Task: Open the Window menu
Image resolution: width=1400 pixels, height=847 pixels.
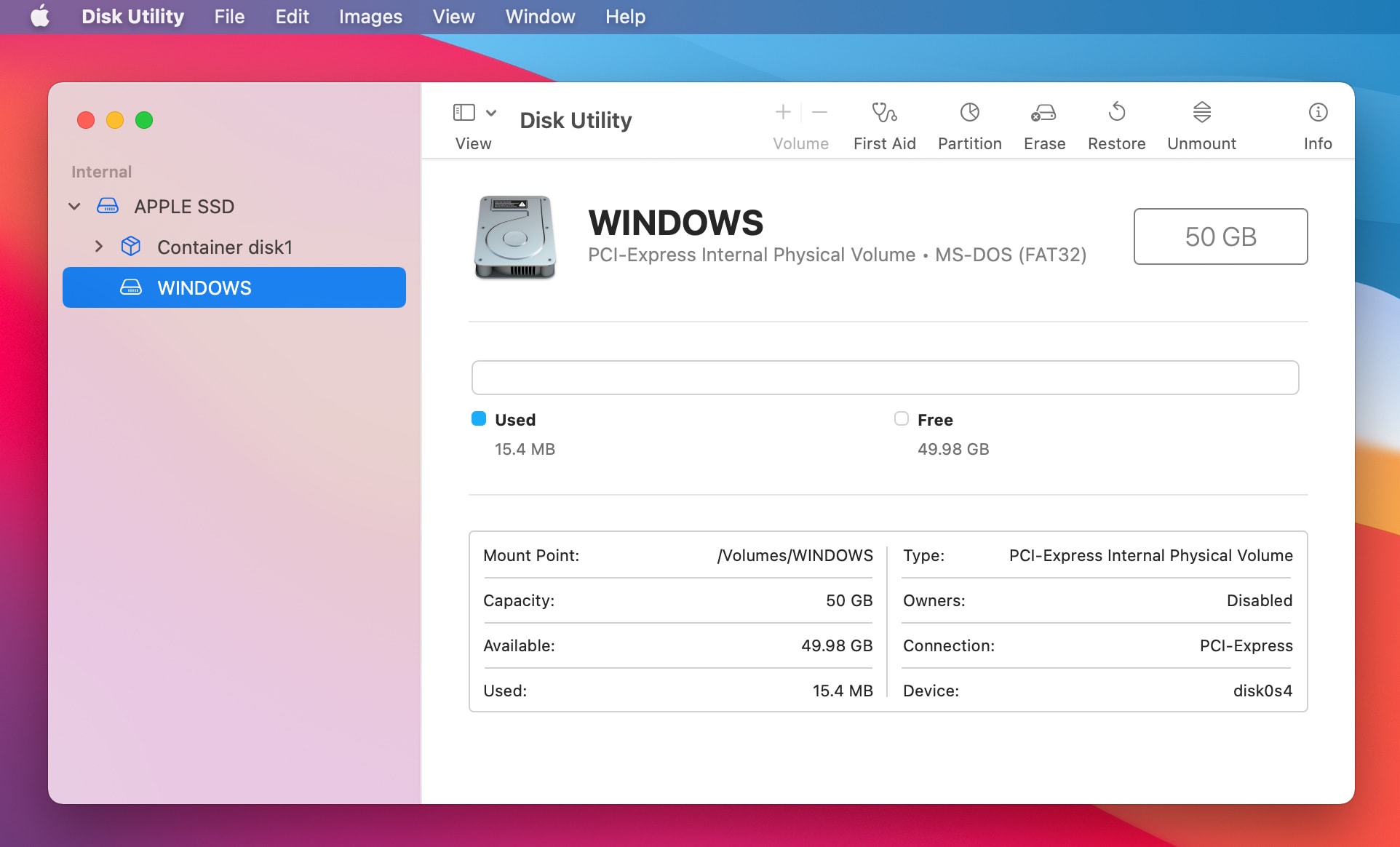Action: click(x=539, y=16)
